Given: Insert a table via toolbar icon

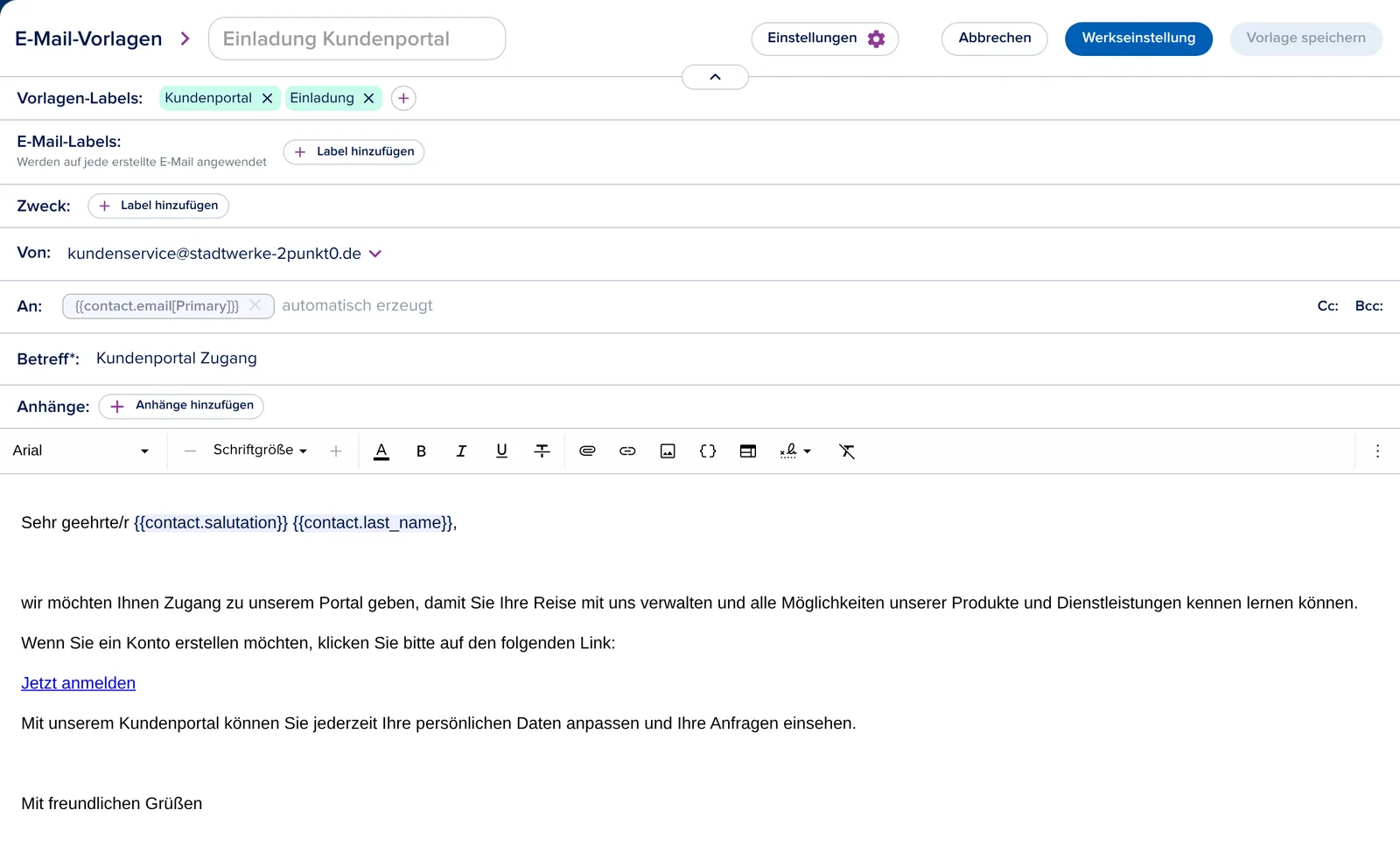Looking at the screenshot, I should click(x=748, y=451).
